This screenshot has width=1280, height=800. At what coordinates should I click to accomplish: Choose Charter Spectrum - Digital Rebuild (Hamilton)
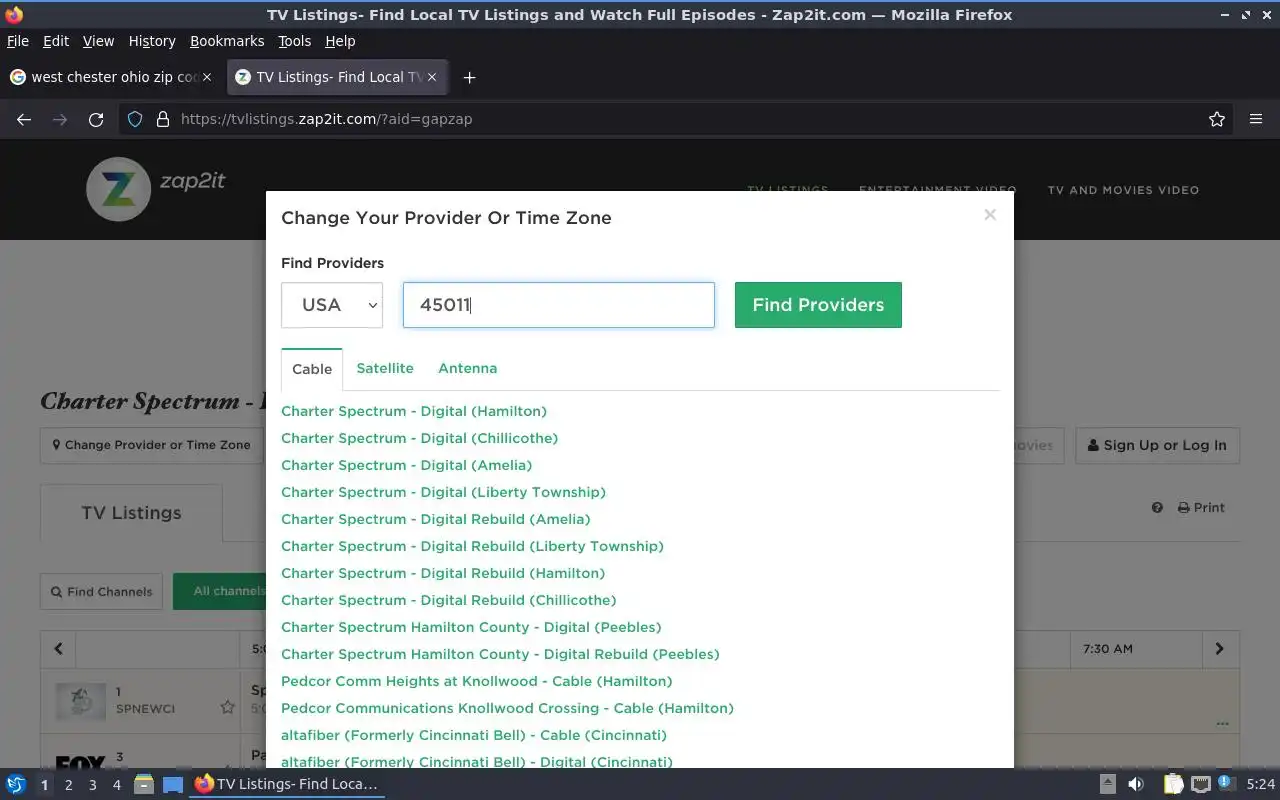coord(443,573)
